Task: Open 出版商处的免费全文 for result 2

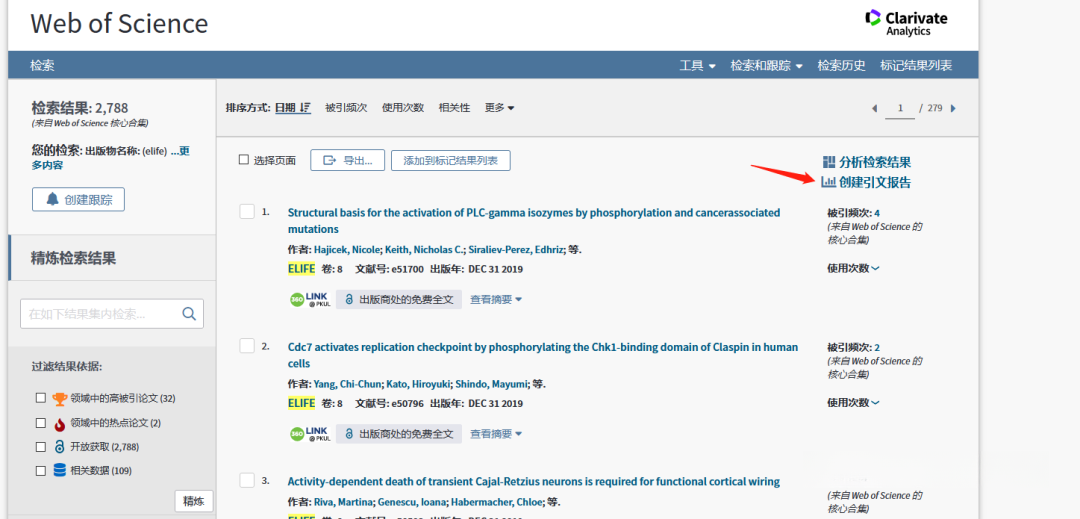Action: [x=399, y=434]
